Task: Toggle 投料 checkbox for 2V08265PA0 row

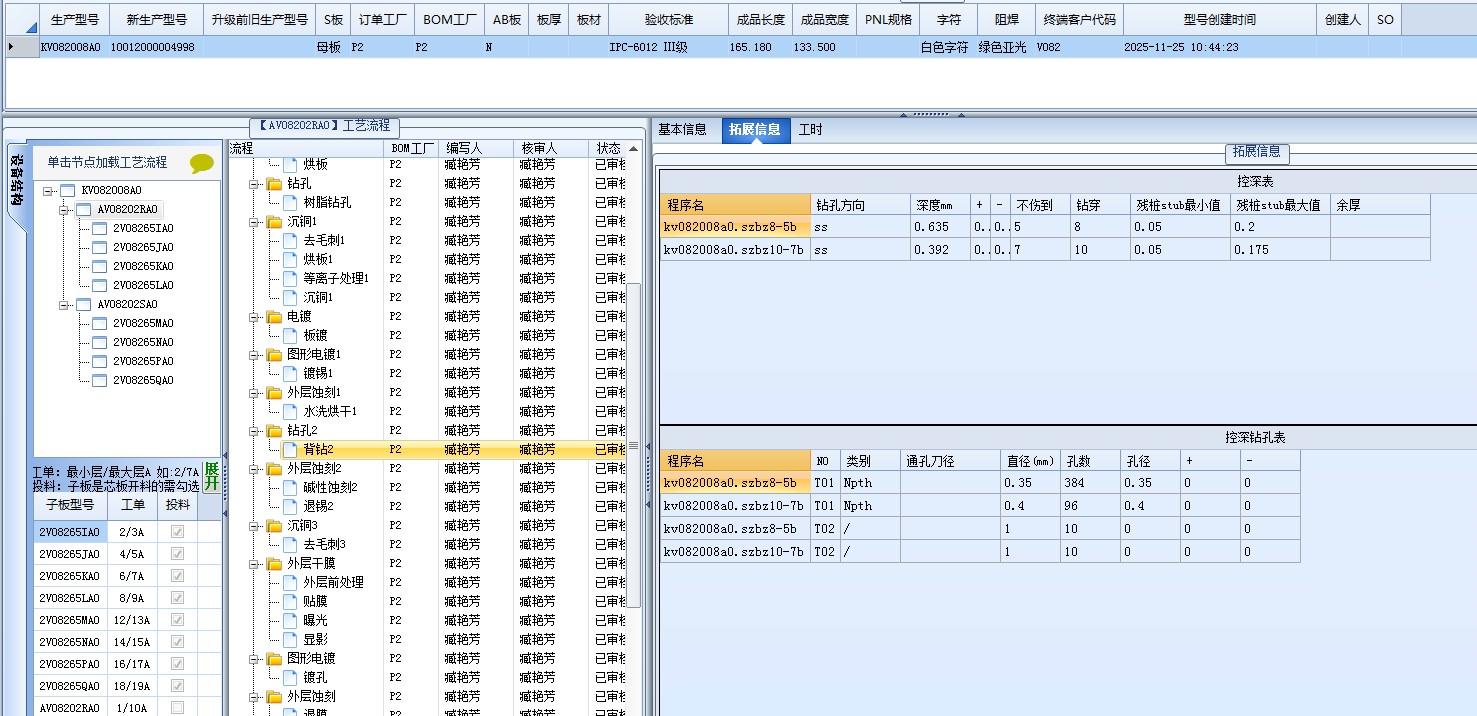Action: (177, 664)
